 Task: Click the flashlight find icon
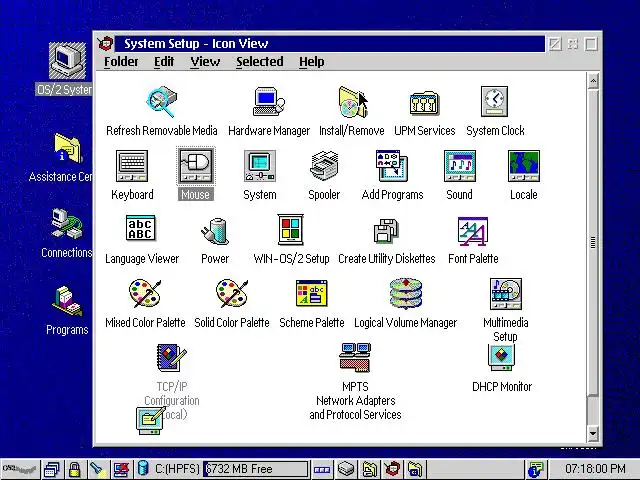click(98, 469)
